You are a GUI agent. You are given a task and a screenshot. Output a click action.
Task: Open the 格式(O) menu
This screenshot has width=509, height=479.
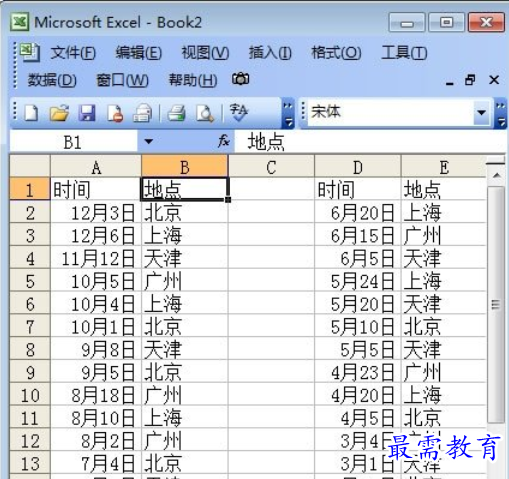pyautogui.click(x=336, y=53)
